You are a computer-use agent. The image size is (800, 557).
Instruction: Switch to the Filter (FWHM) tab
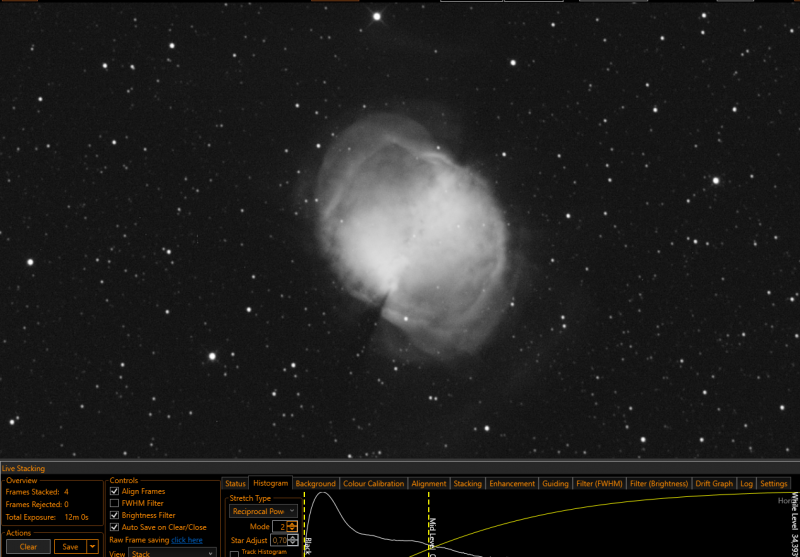click(599, 484)
